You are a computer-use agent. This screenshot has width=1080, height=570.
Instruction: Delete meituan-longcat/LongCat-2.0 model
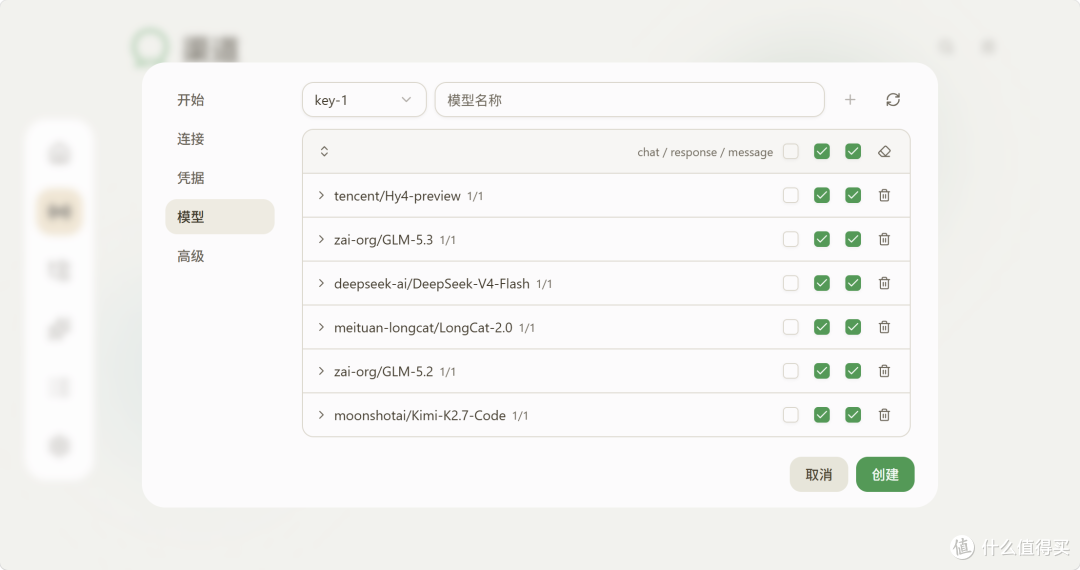[884, 328]
